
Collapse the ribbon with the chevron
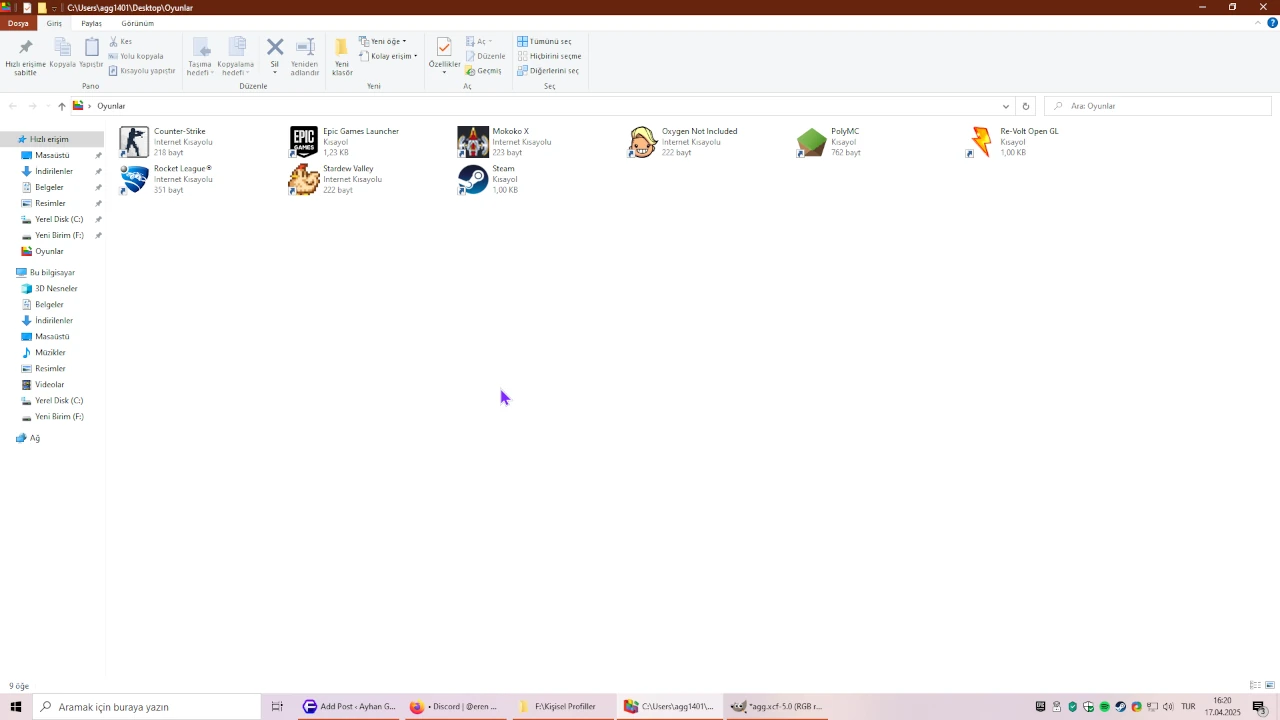click(x=1259, y=23)
